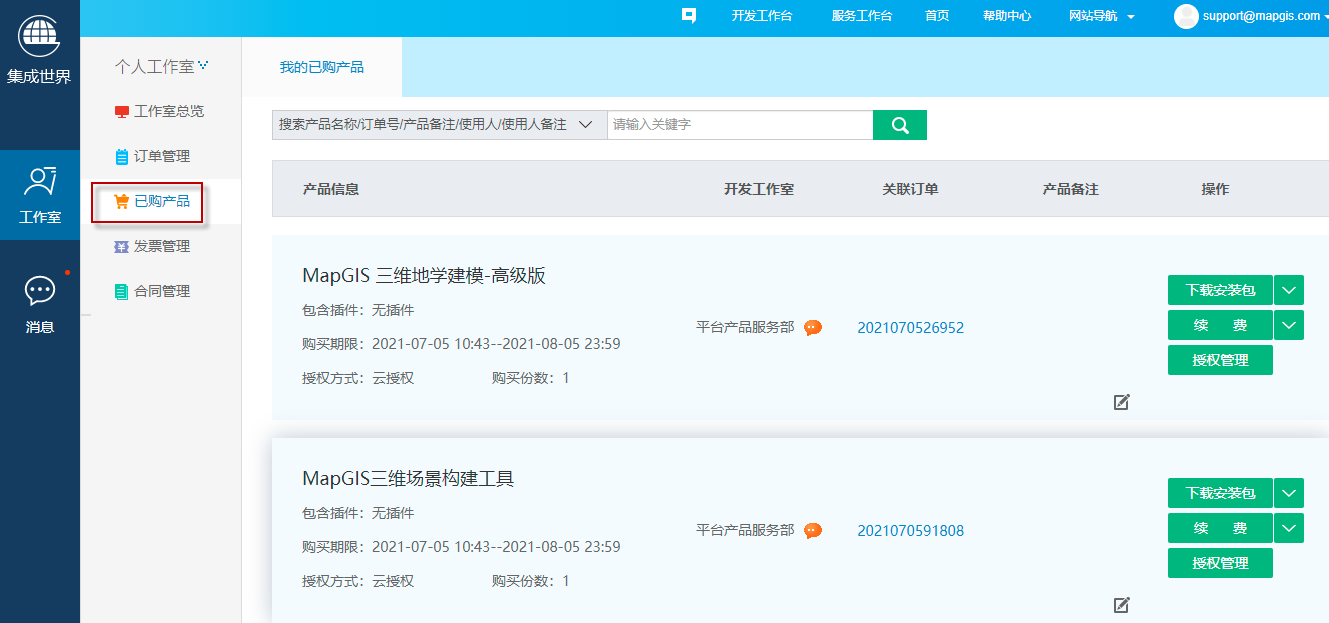
Task: Expand 续费 options arrow for 三维场景构建工具
Action: pyautogui.click(x=1289, y=528)
